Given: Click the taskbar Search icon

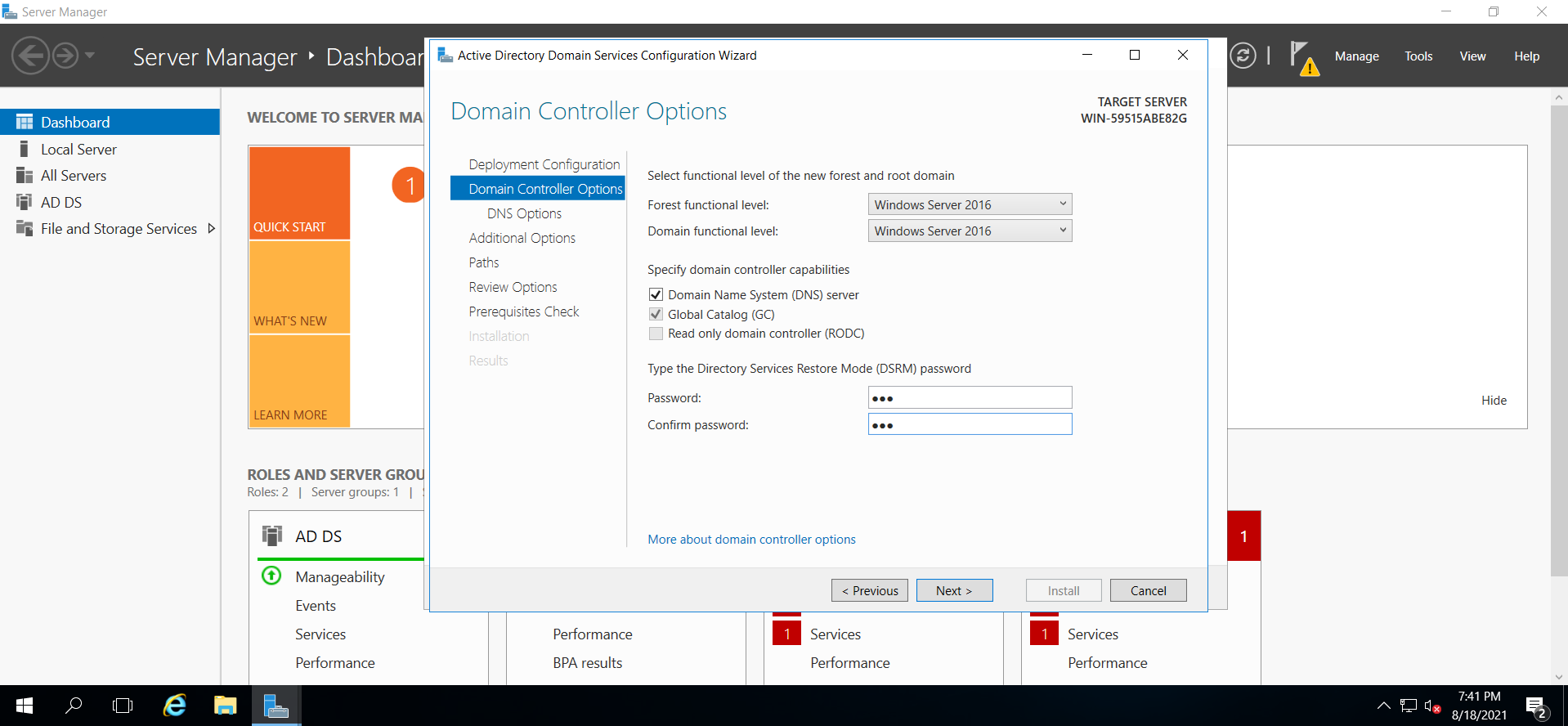Looking at the screenshot, I should 74,706.
